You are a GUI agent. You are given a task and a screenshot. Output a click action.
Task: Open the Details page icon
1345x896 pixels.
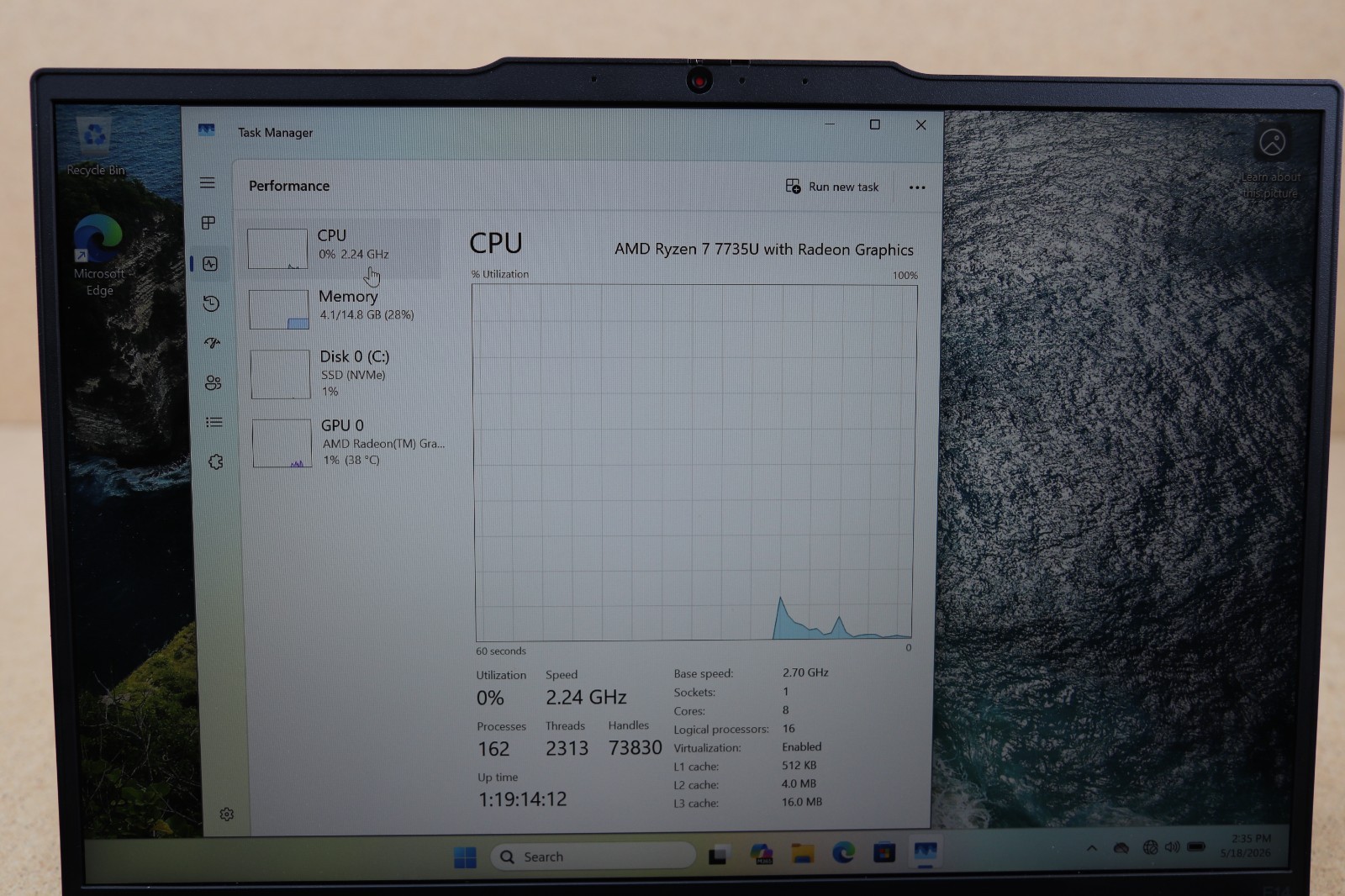214,422
